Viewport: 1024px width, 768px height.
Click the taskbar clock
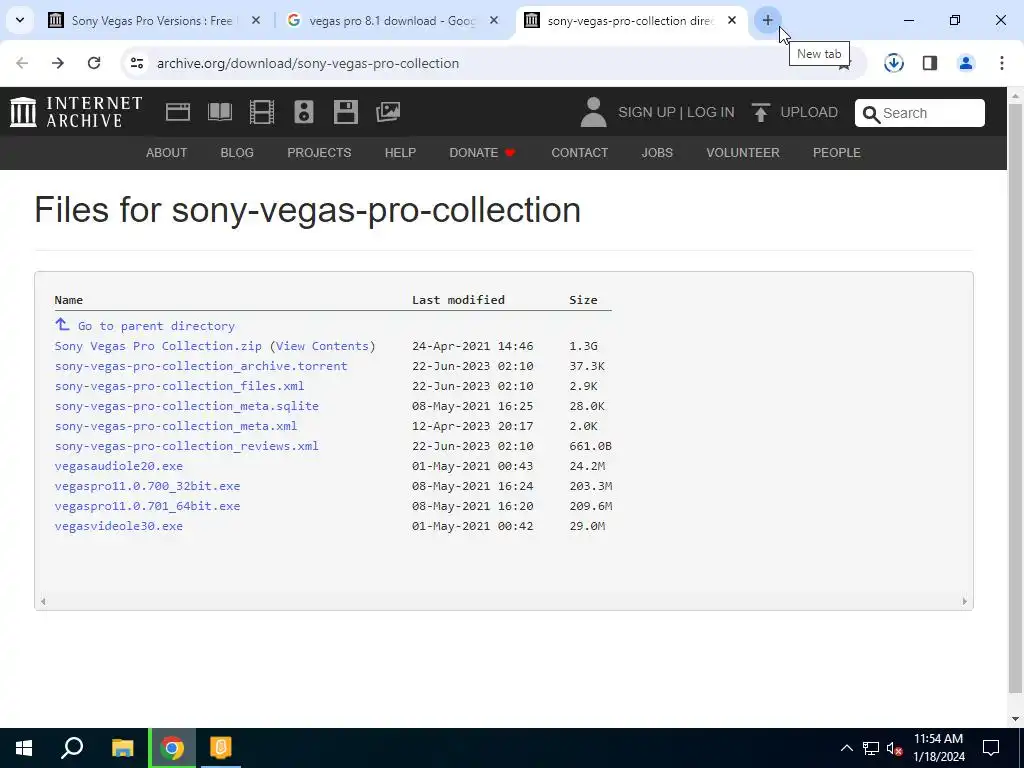tap(938, 748)
